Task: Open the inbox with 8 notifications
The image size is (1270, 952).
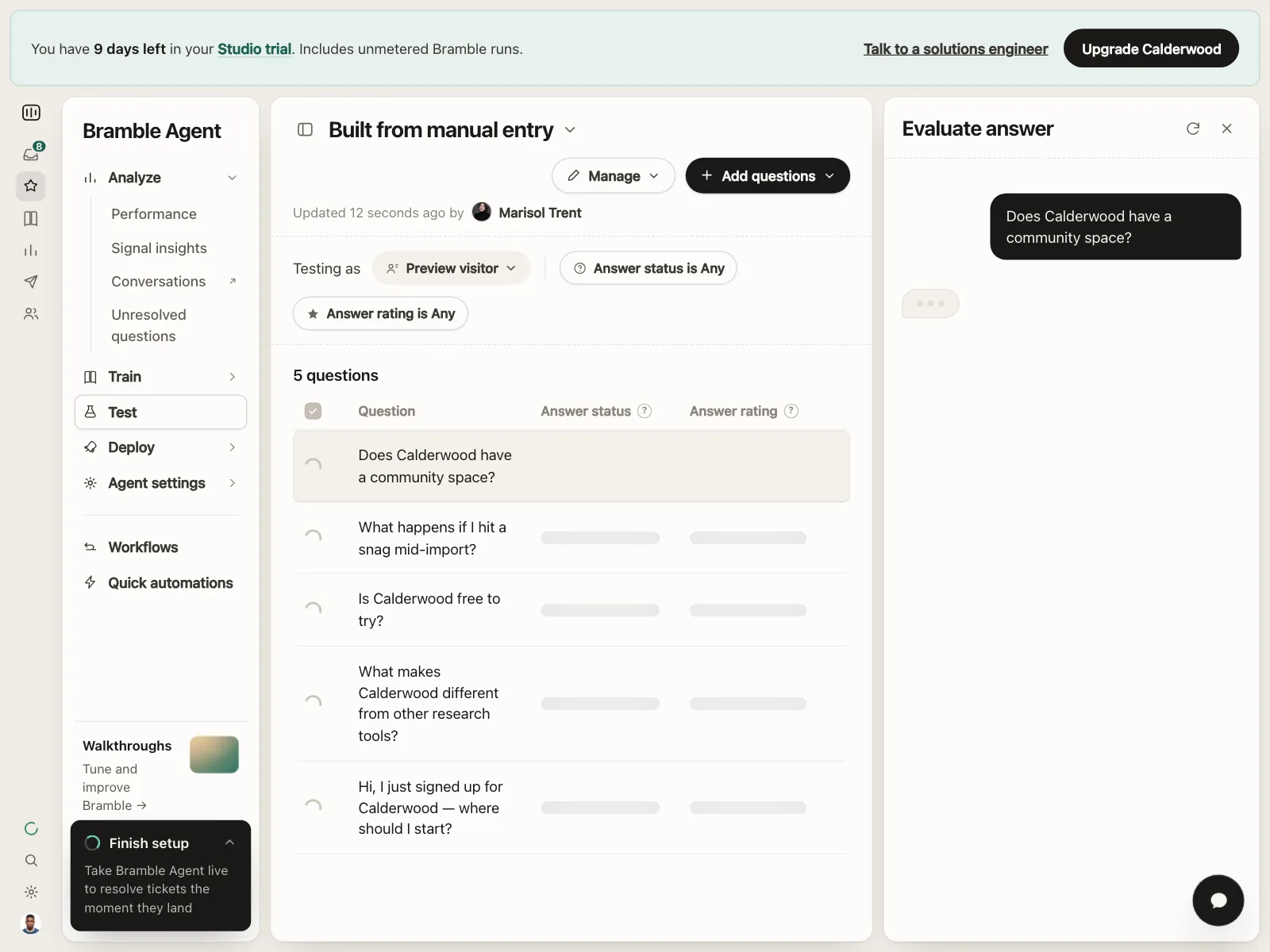Action: 32,154
